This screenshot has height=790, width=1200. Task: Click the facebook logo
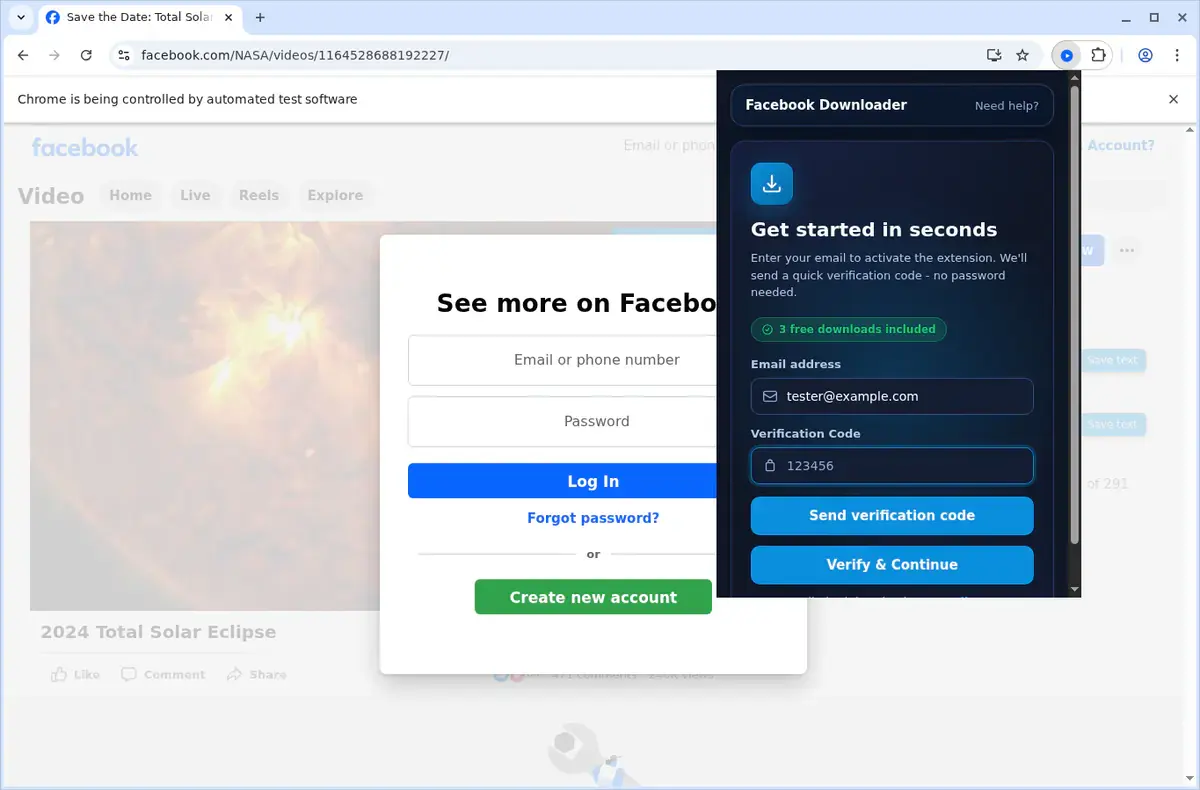(85, 147)
